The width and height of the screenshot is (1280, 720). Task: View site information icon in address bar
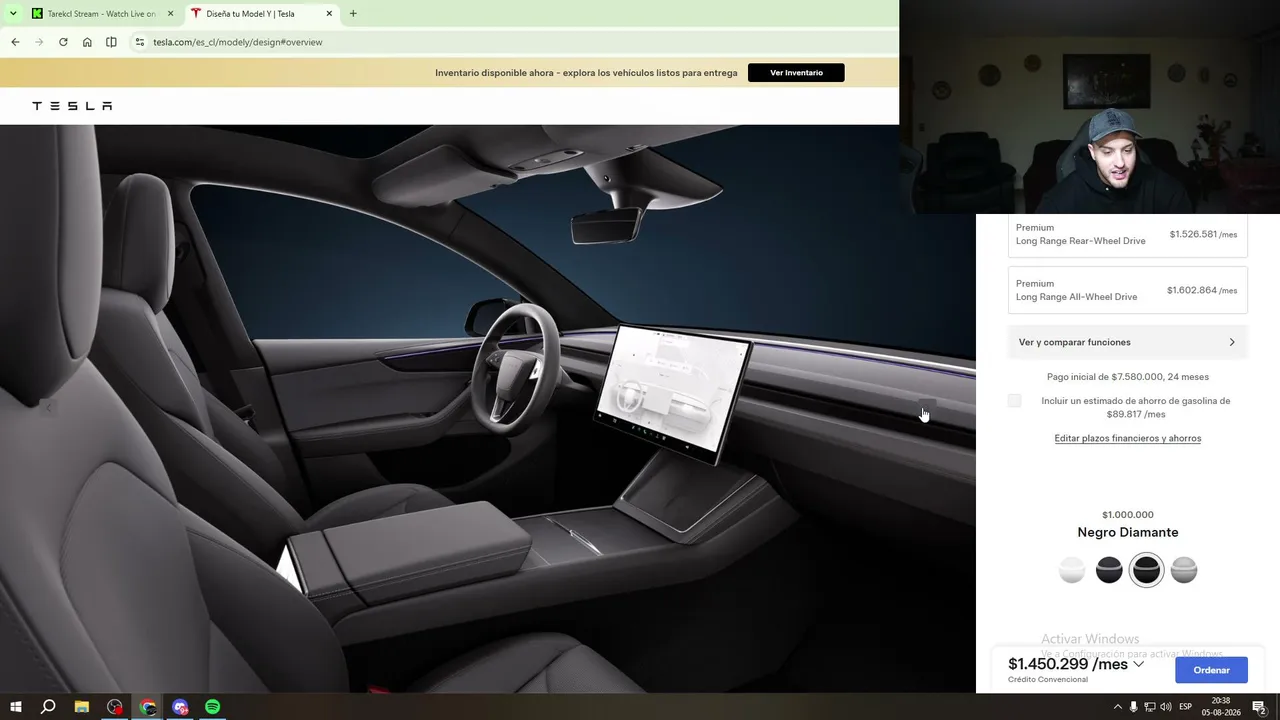coord(140,42)
